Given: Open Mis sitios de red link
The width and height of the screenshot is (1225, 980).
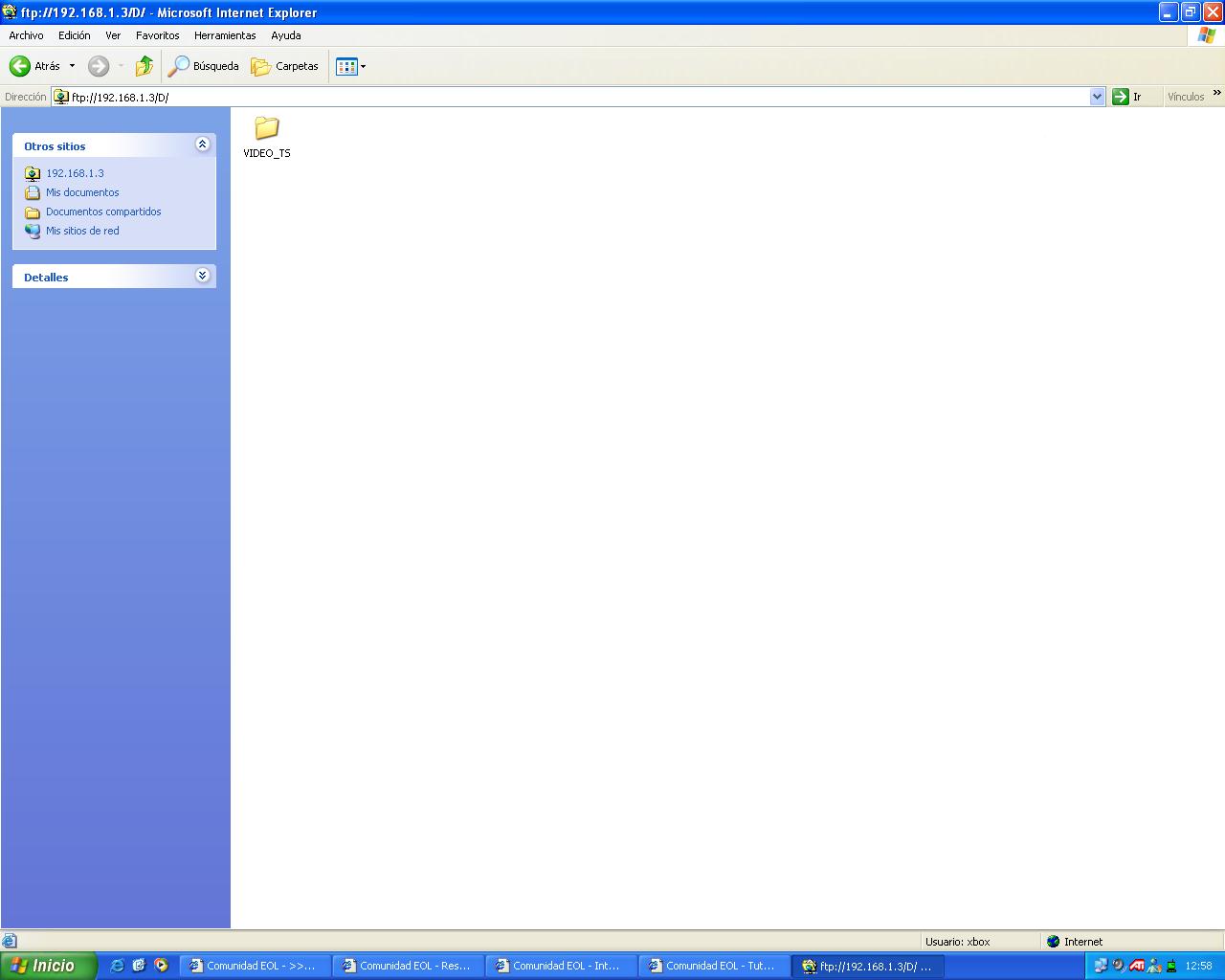Looking at the screenshot, I should tap(82, 231).
